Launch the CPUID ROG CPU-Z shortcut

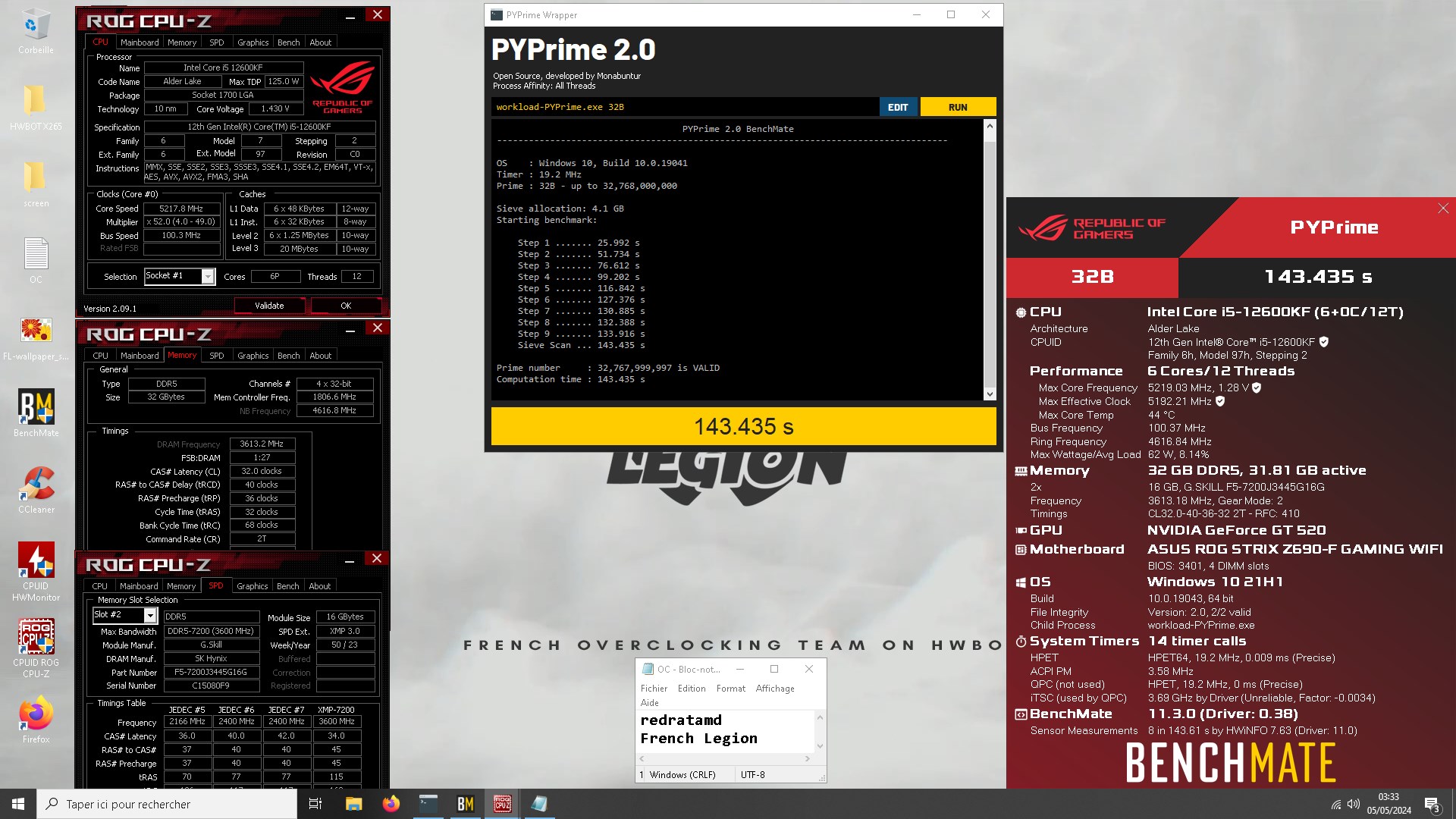click(x=36, y=648)
